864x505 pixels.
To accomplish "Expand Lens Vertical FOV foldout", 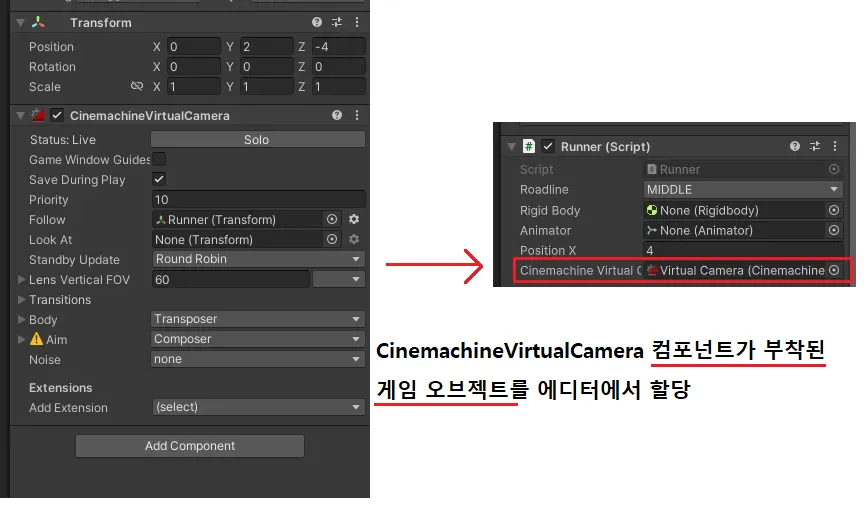I will pos(21,280).
